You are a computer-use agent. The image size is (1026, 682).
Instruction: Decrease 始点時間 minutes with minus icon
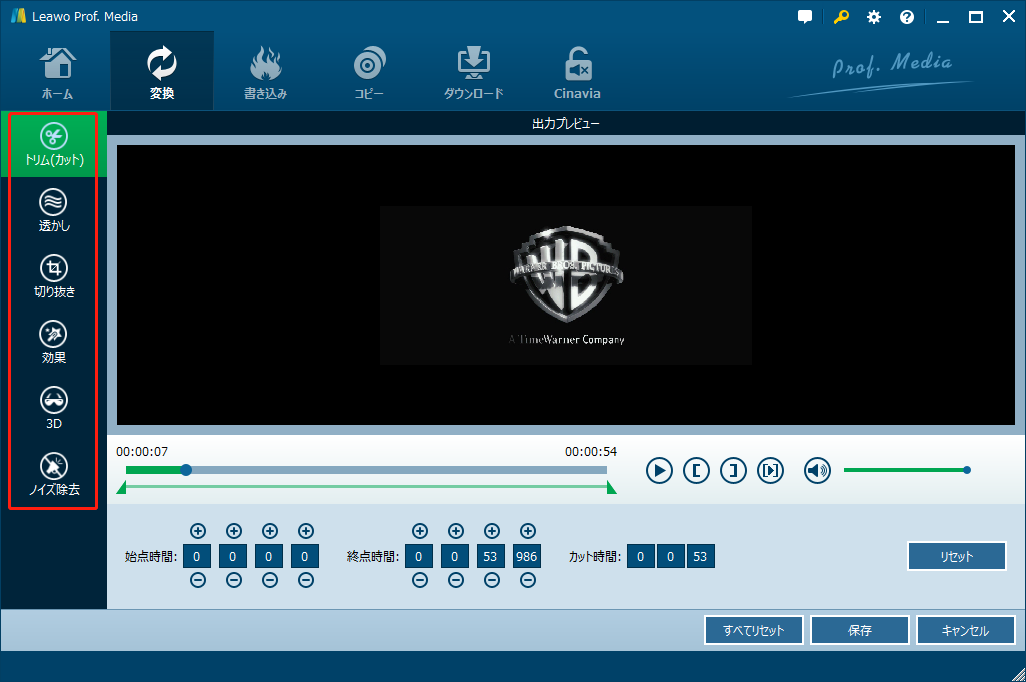234,580
